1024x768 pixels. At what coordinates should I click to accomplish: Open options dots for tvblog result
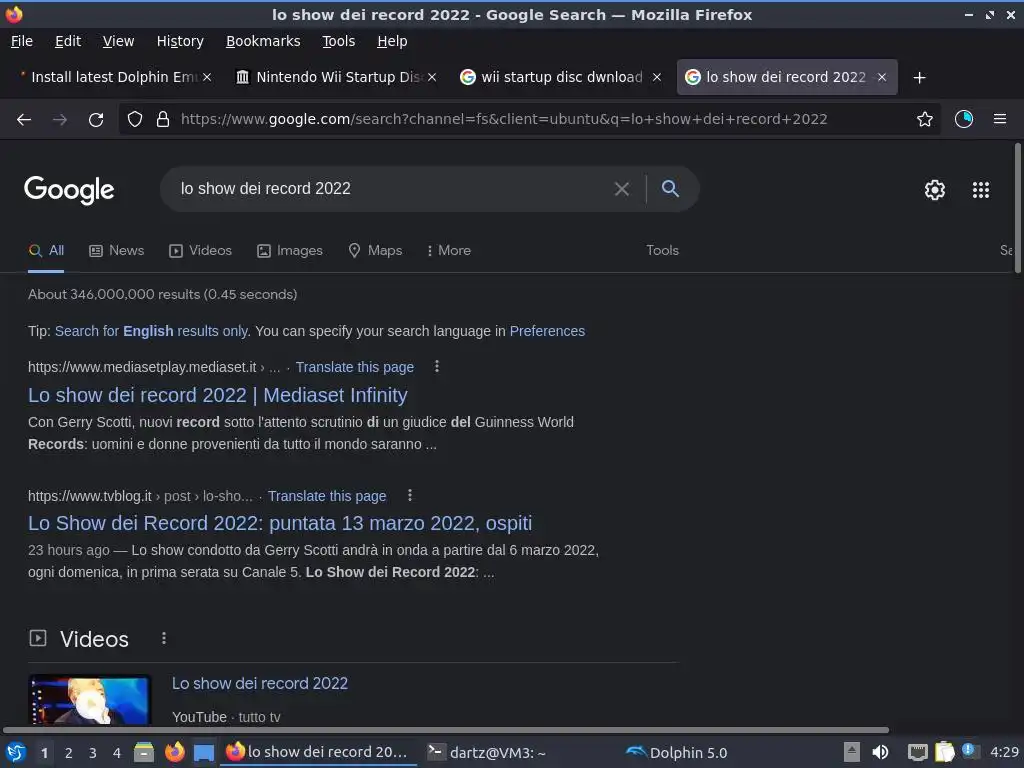[x=409, y=496]
